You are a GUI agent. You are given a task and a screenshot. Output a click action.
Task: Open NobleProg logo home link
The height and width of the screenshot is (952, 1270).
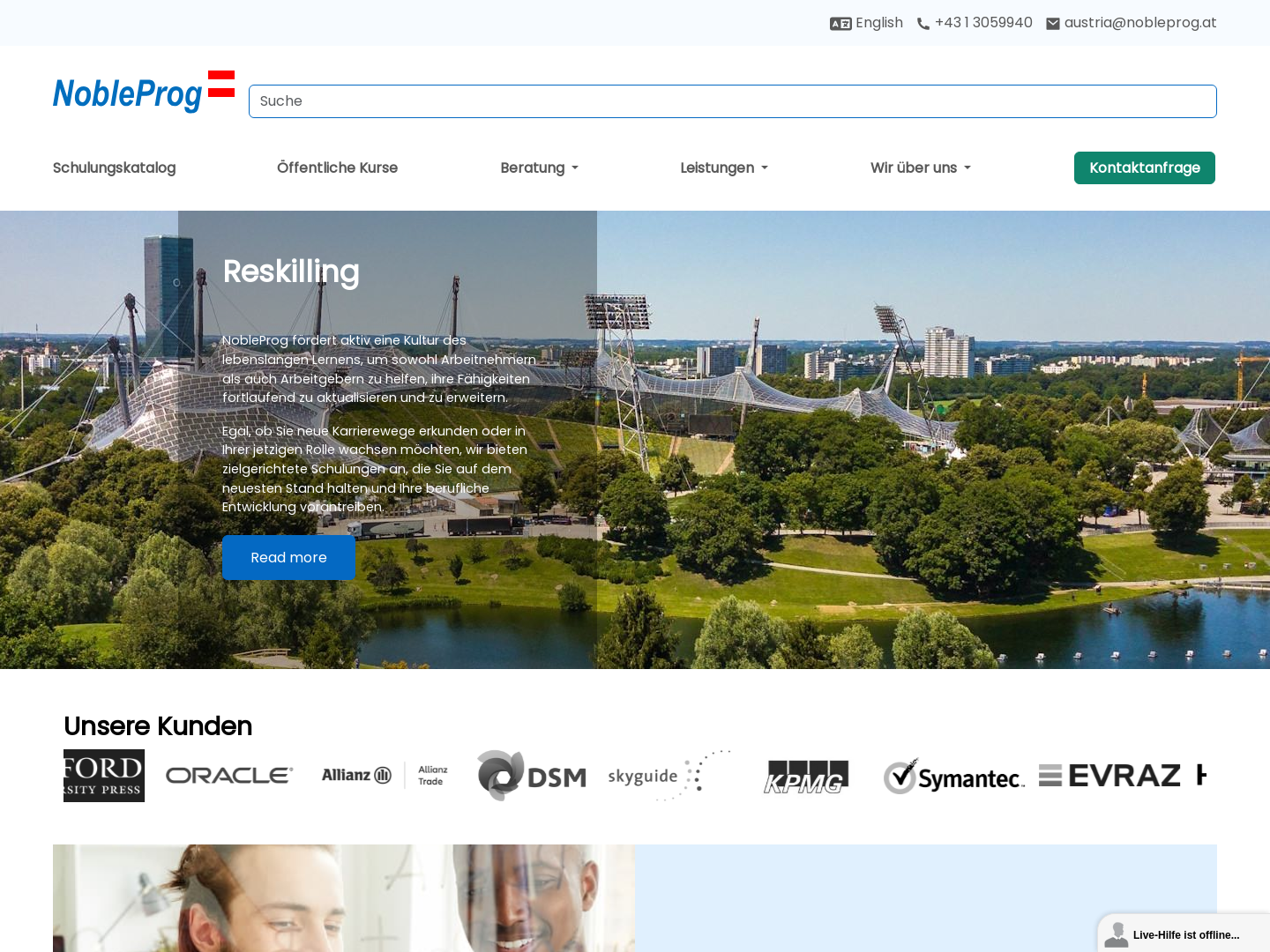click(x=144, y=92)
